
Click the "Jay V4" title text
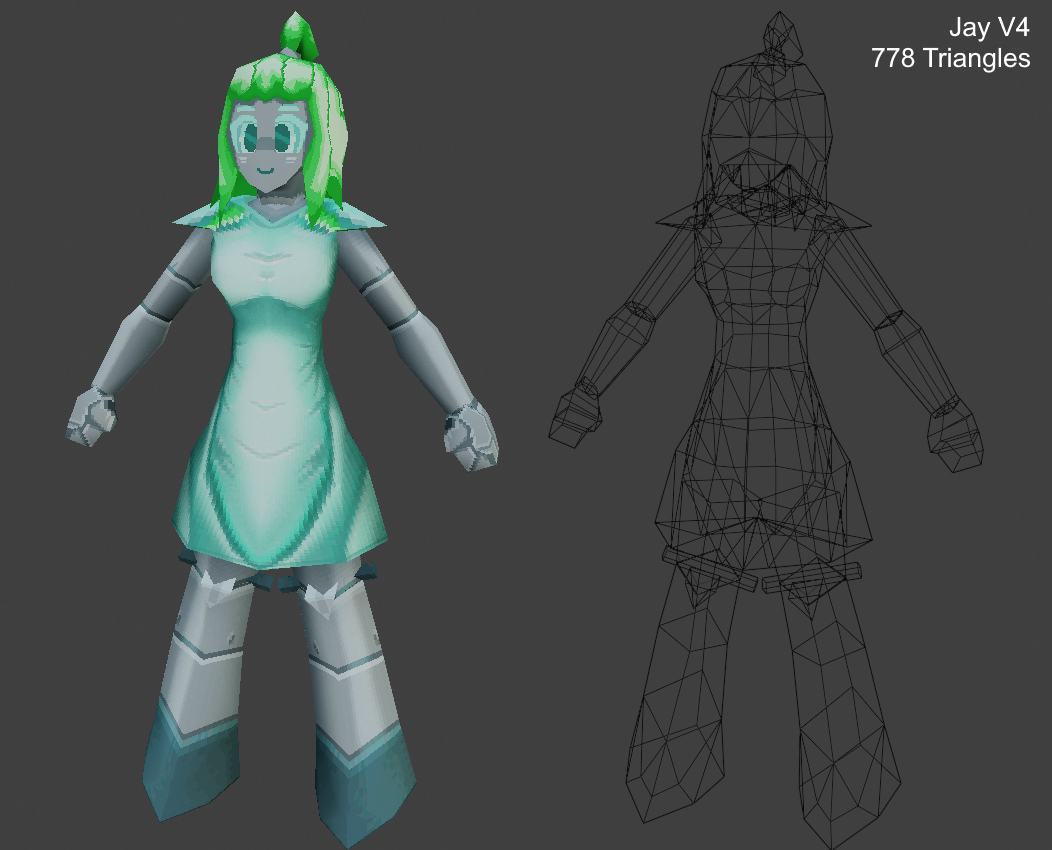pos(988,27)
